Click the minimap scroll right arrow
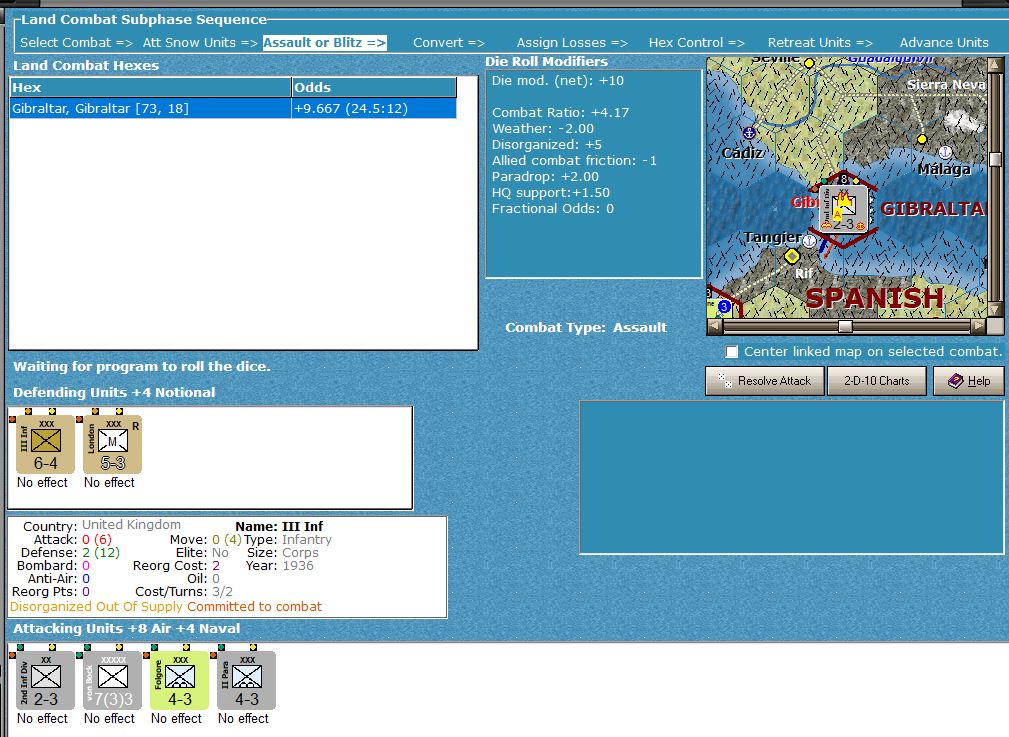The height and width of the screenshot is (737, 1009). (979, 326)
